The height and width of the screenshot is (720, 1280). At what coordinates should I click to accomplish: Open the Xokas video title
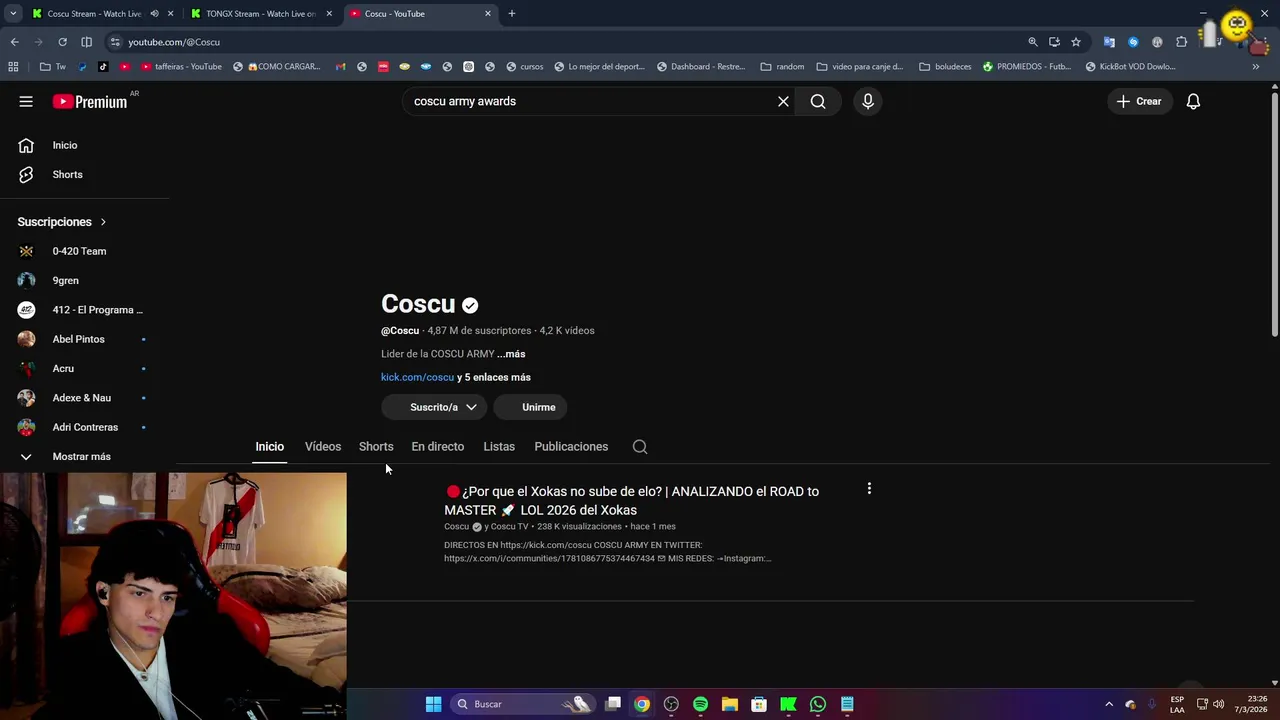632,500
